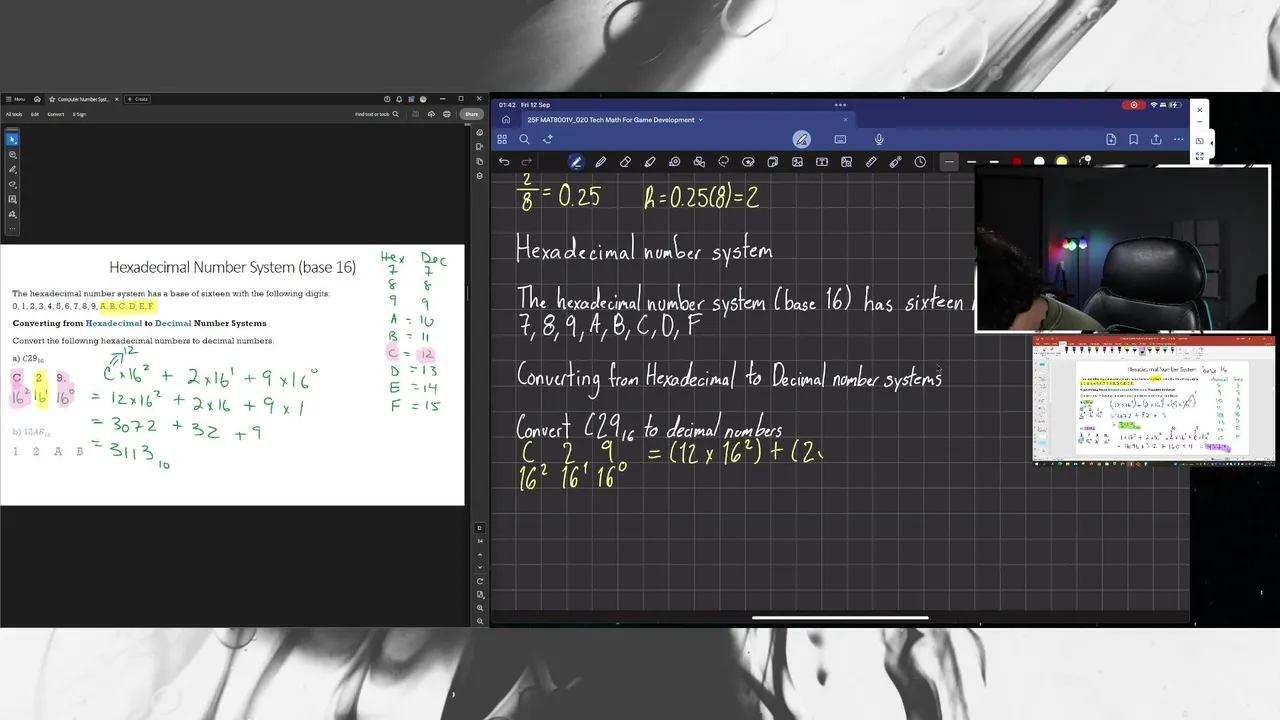The height and width of the screenshot is (720, 1280).
Task: Select the lasso tool
Action: coord(724,162)
